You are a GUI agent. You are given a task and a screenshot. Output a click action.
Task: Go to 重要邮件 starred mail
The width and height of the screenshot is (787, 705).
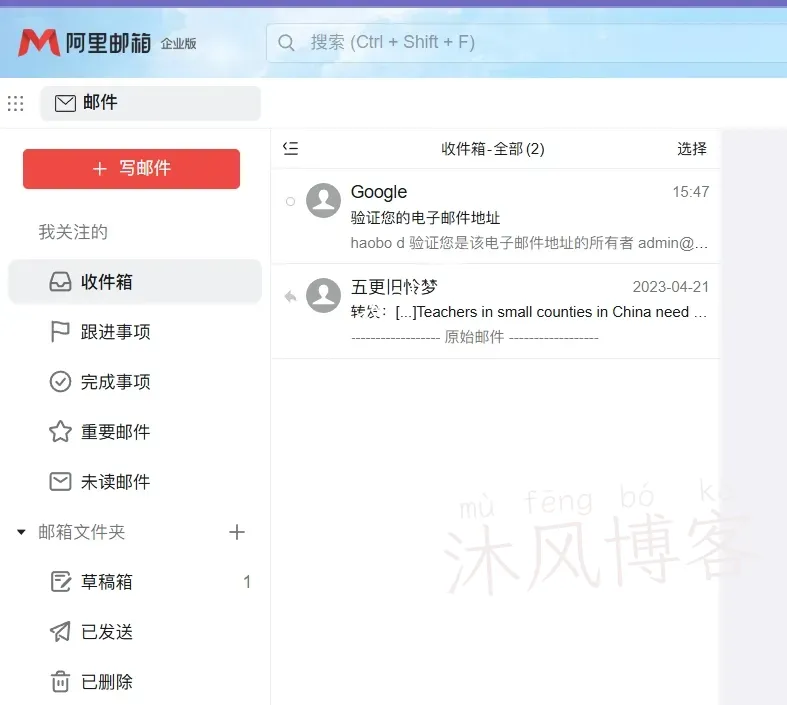click(115, 432)
